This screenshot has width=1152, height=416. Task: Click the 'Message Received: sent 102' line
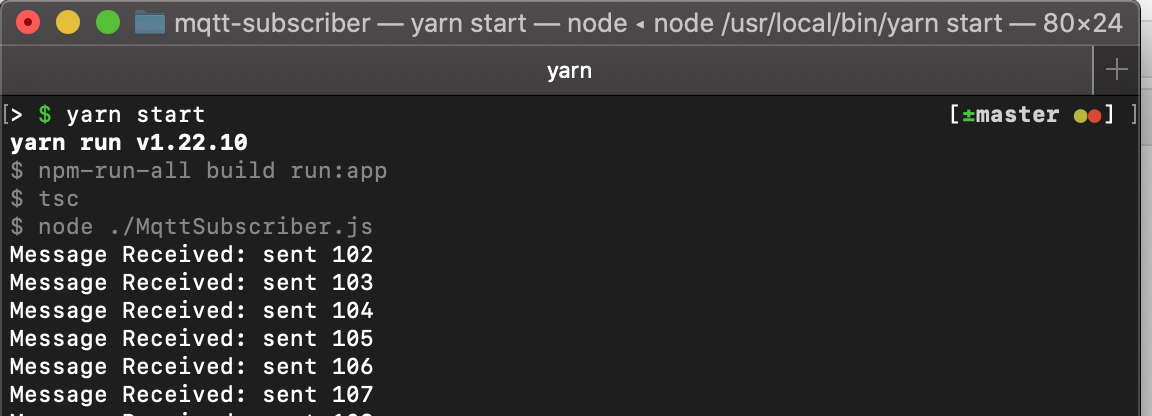pos(191,255)
